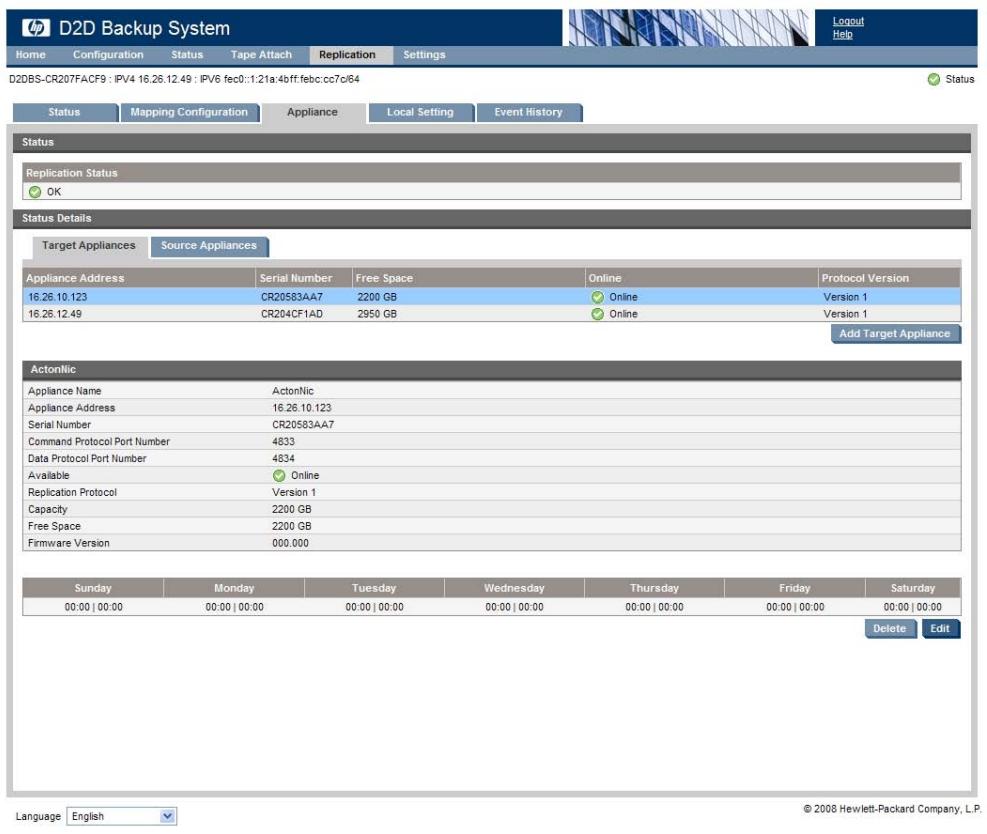Click the Logout link
Screen dimensions: 987x834
pyautogui.click(x=848, y=21)
